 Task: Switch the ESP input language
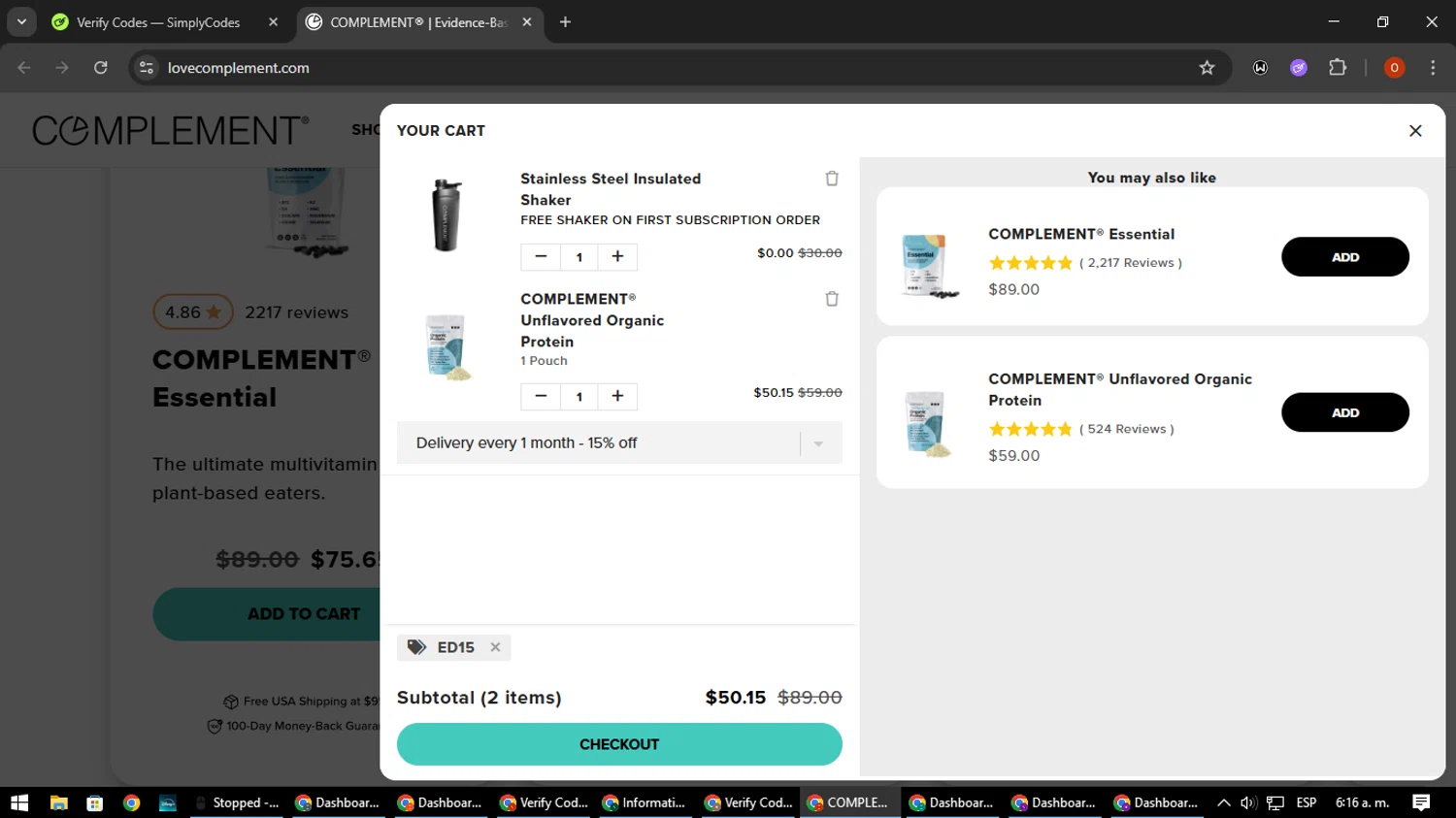(x=1307, y=802)
